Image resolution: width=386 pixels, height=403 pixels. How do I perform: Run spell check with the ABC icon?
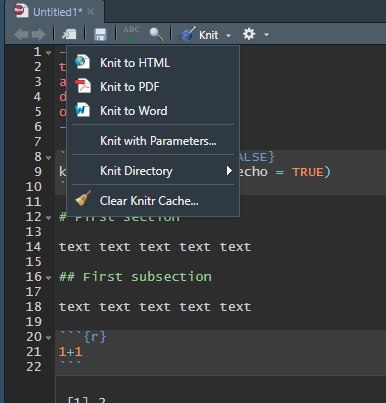[x=131, y=34]
